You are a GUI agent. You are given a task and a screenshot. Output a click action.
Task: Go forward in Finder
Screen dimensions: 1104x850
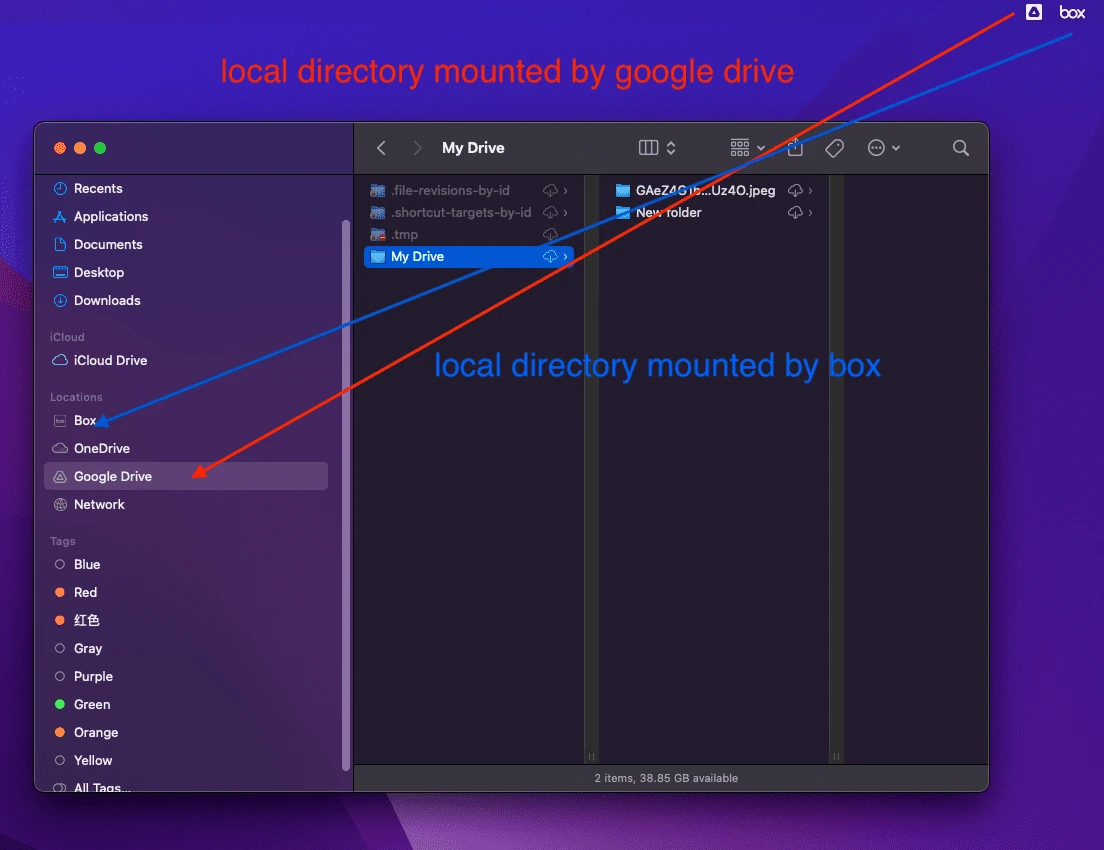[418, 148]
